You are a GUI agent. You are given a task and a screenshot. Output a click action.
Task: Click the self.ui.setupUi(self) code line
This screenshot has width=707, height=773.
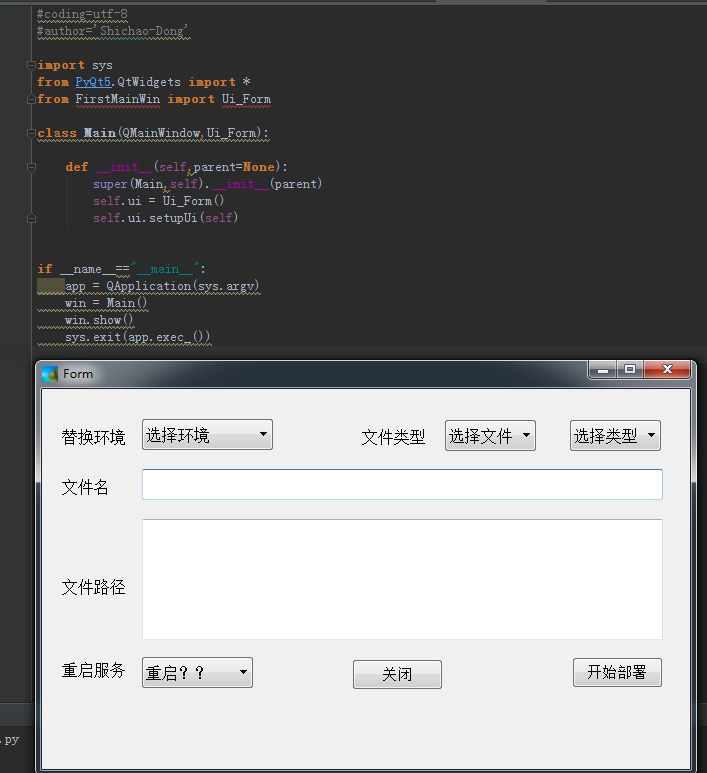tap(166, 217)
